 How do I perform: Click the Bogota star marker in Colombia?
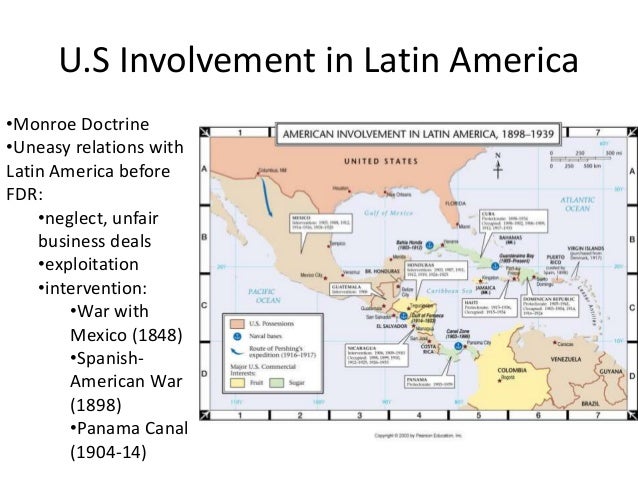tap(500, 381)
